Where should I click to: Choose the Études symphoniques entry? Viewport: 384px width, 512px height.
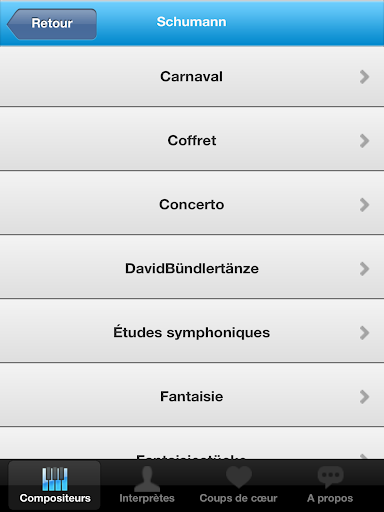click(x=192, y=333)
